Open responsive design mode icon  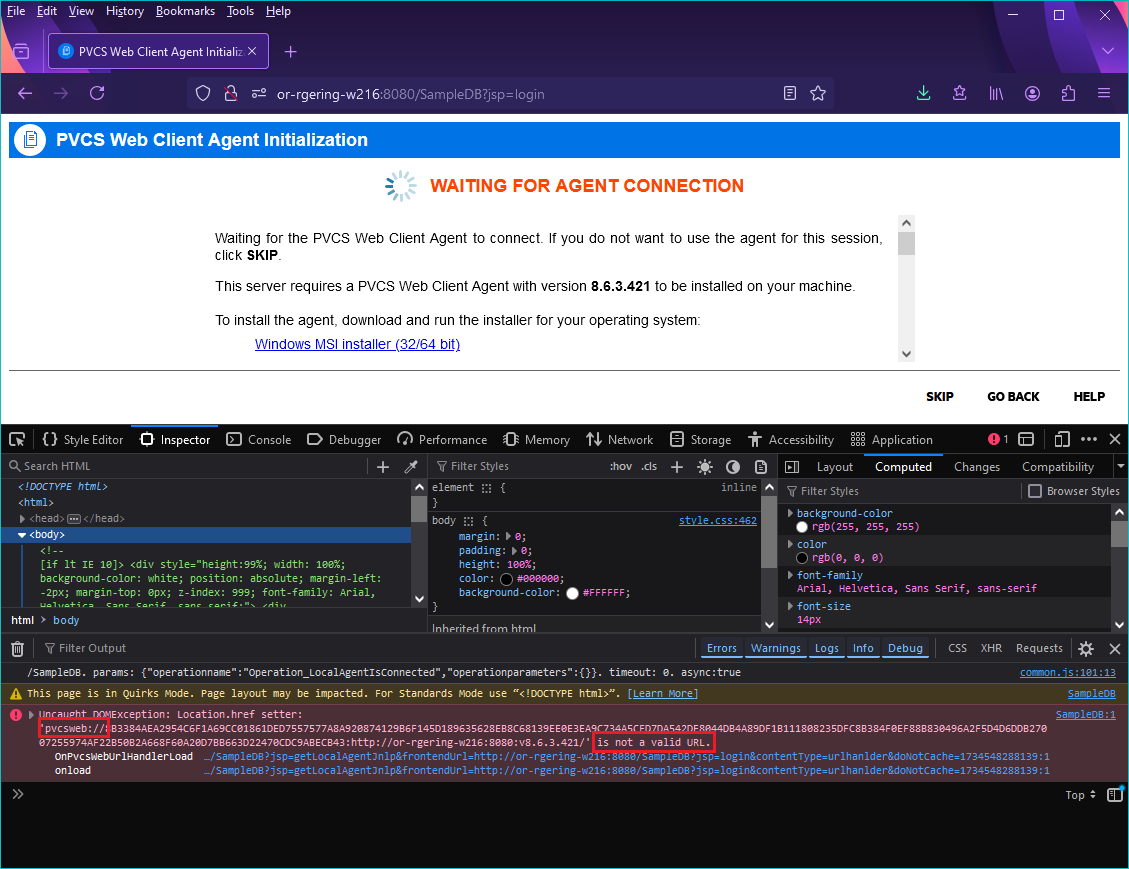pos(1062,439)
